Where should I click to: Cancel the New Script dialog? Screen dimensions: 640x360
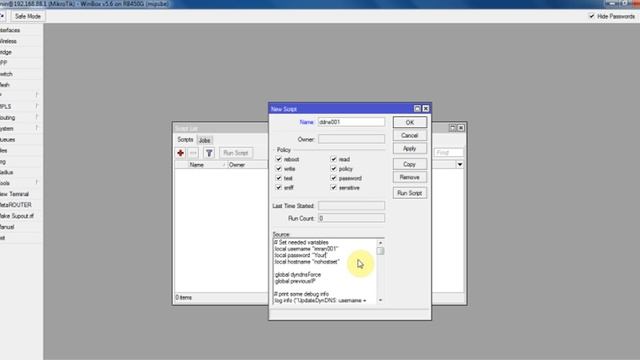pyautogui.click(x=410, y=136)
